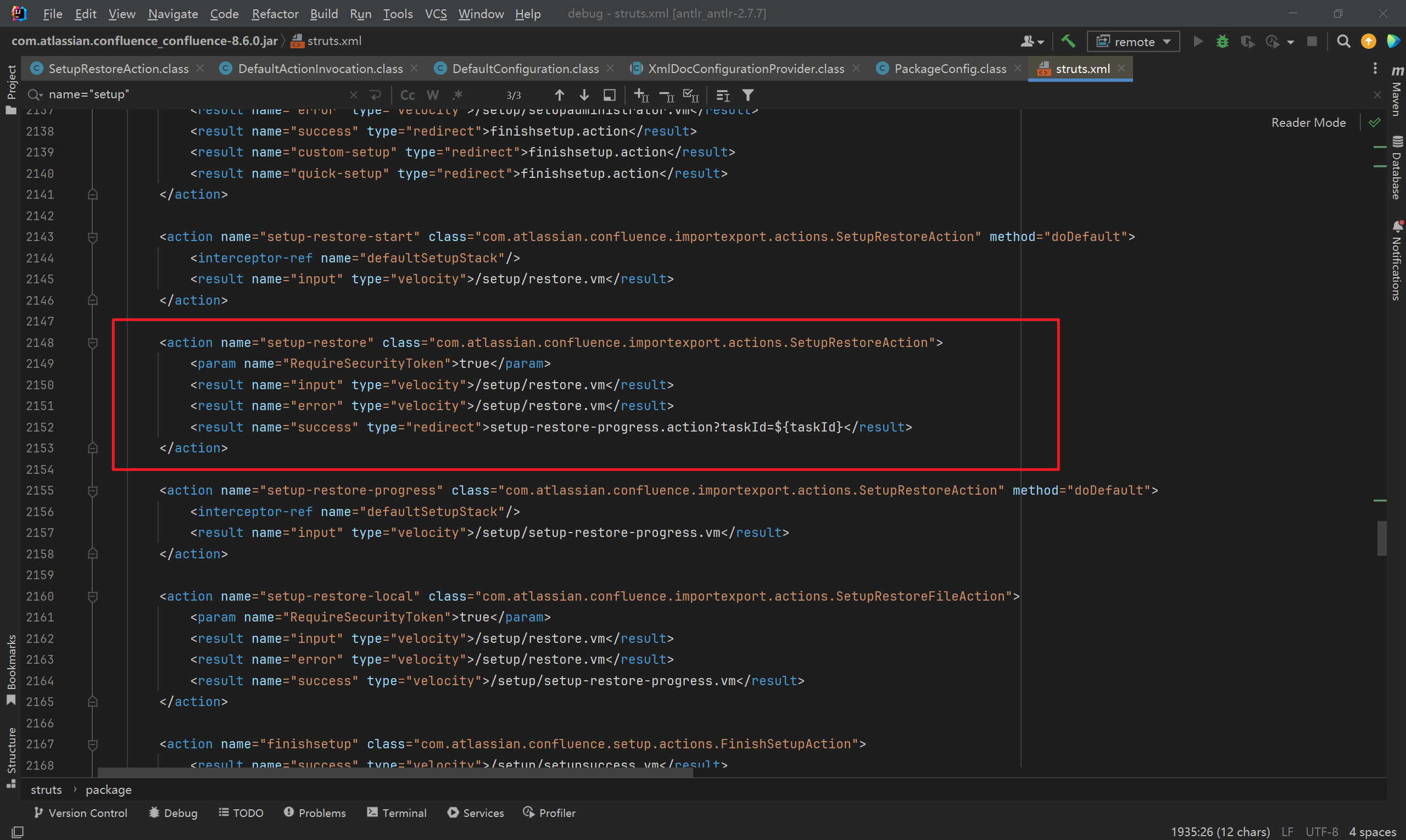Image resolution: width=1406 pixels, height=840 pixels.
Task: Open search history dropdown in find field
Action: [35, 95]
